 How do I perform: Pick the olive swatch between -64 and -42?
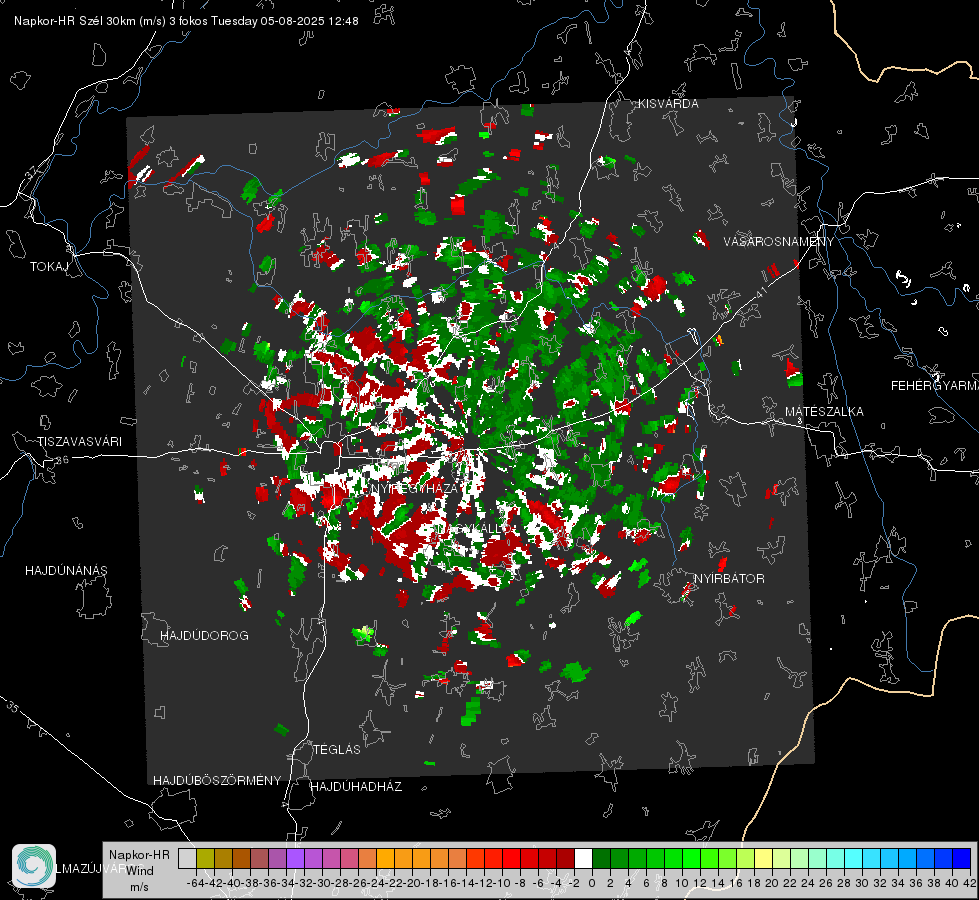pyautogui.click(x=205, y=858)
